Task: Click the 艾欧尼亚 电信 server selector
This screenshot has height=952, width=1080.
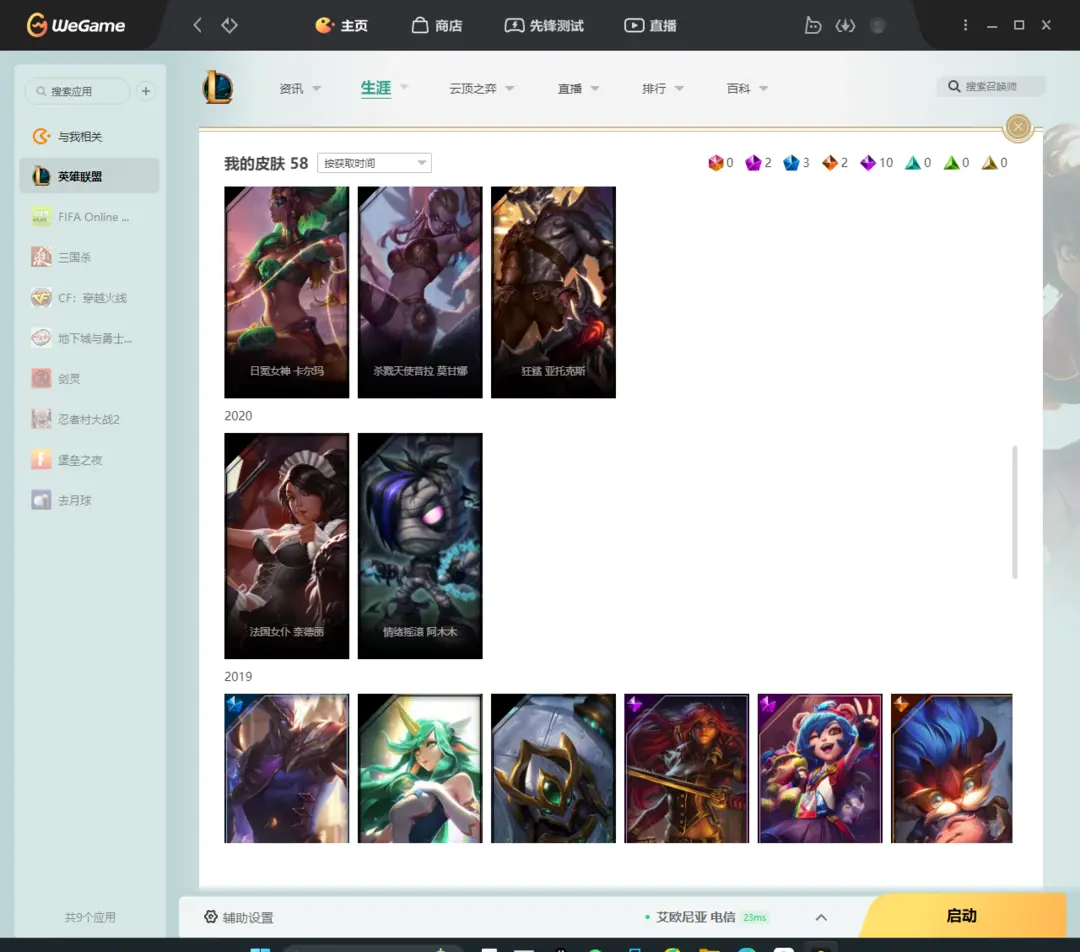Action: pos(706,917)
